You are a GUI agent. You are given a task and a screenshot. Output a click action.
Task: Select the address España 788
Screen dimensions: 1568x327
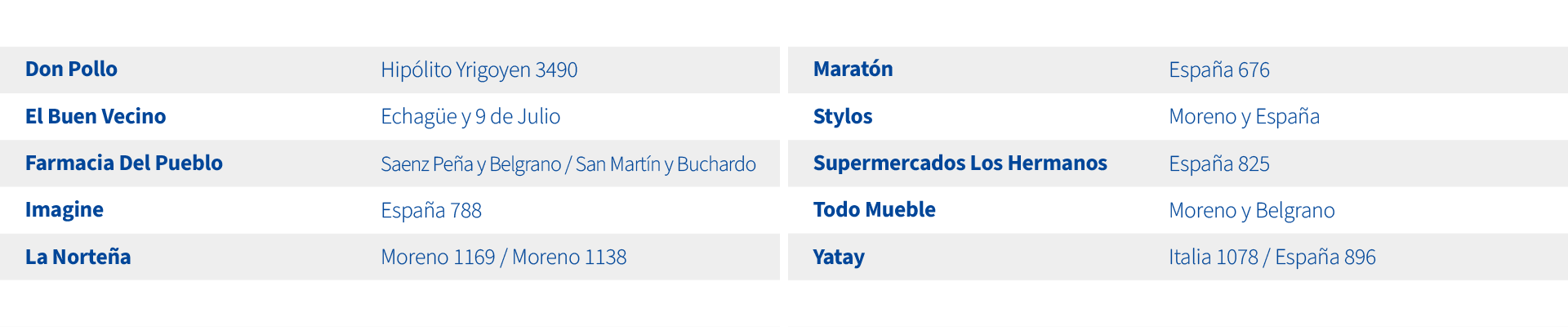coord(431,211)
